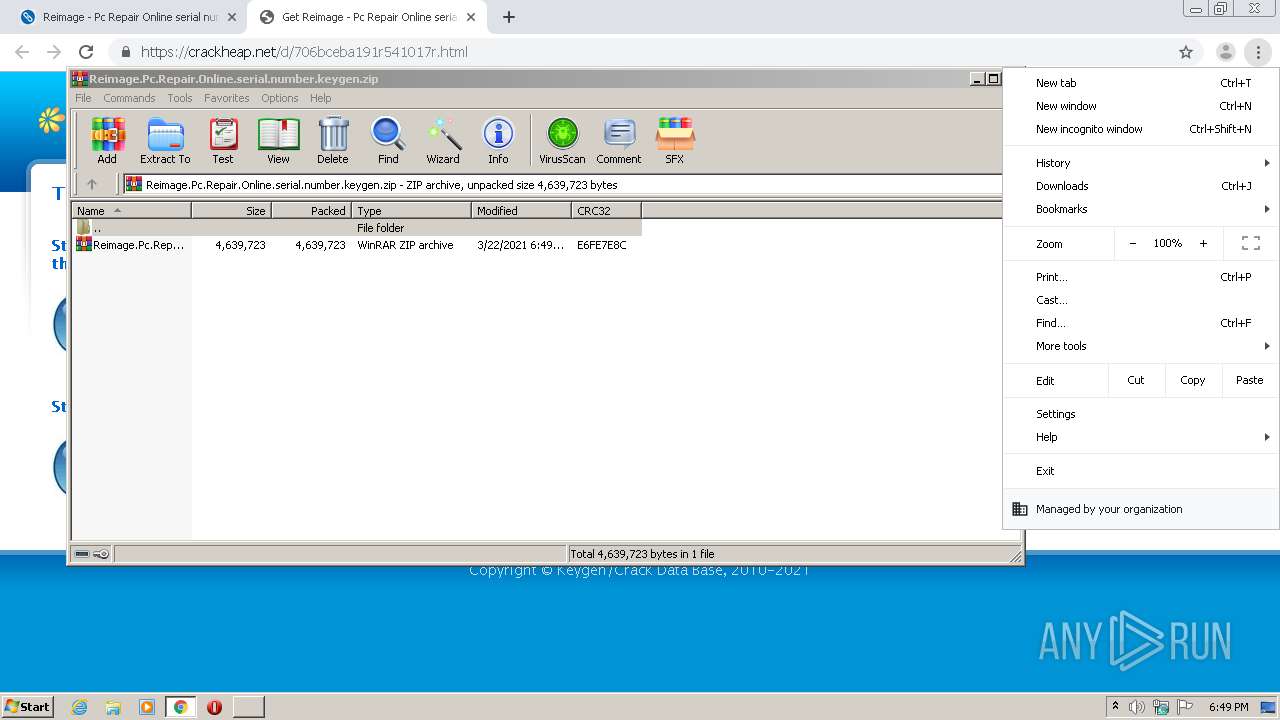Open WinRAR Commands menu
The width and height of the screenshot is (1280, 720).
click(129, 98)
